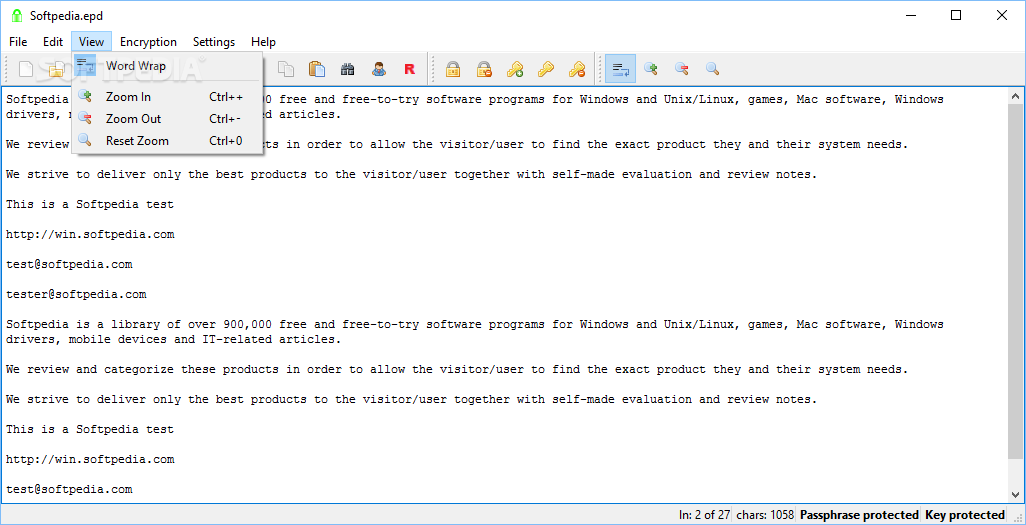Click the vertical scrollbar thumb
This screenshot has height=525, width=1026.
click(1016, 281)
